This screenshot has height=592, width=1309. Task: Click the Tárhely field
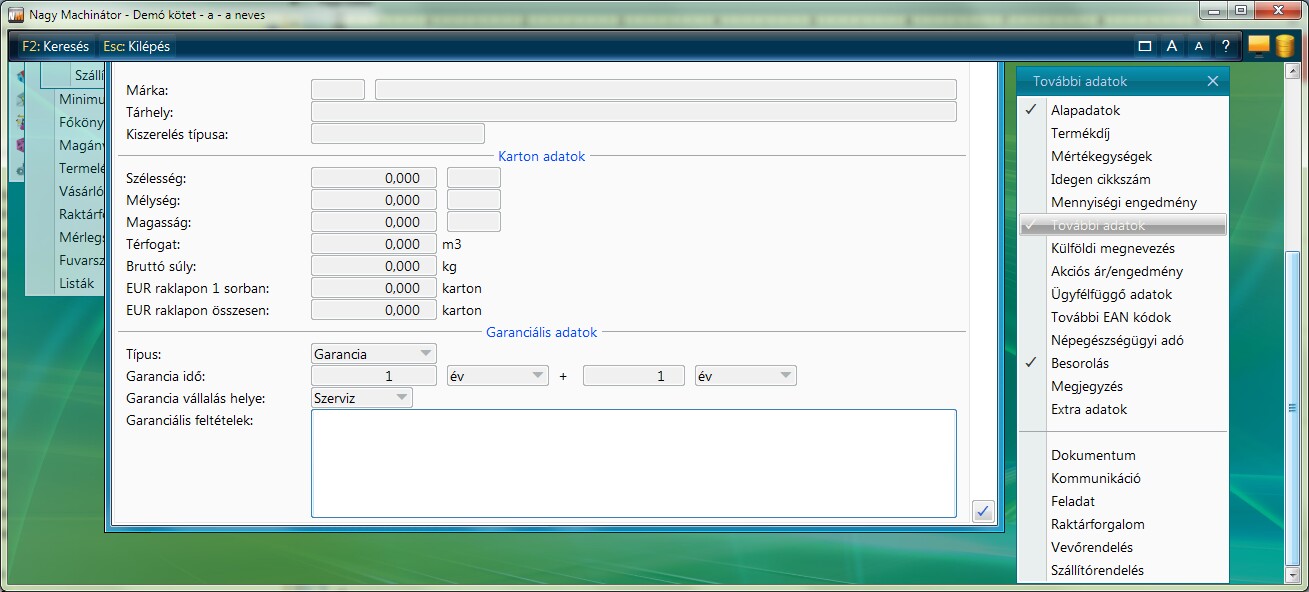[634, 112]
